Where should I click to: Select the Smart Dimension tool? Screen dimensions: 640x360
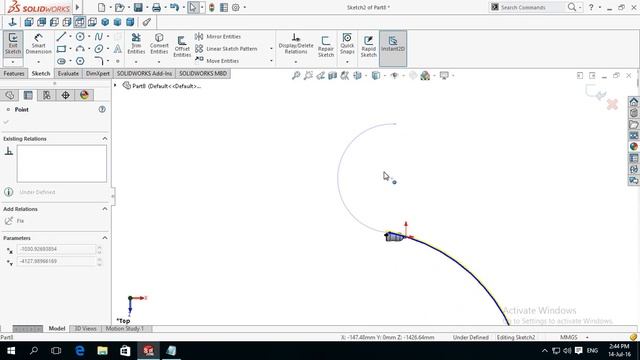point(38,44)
